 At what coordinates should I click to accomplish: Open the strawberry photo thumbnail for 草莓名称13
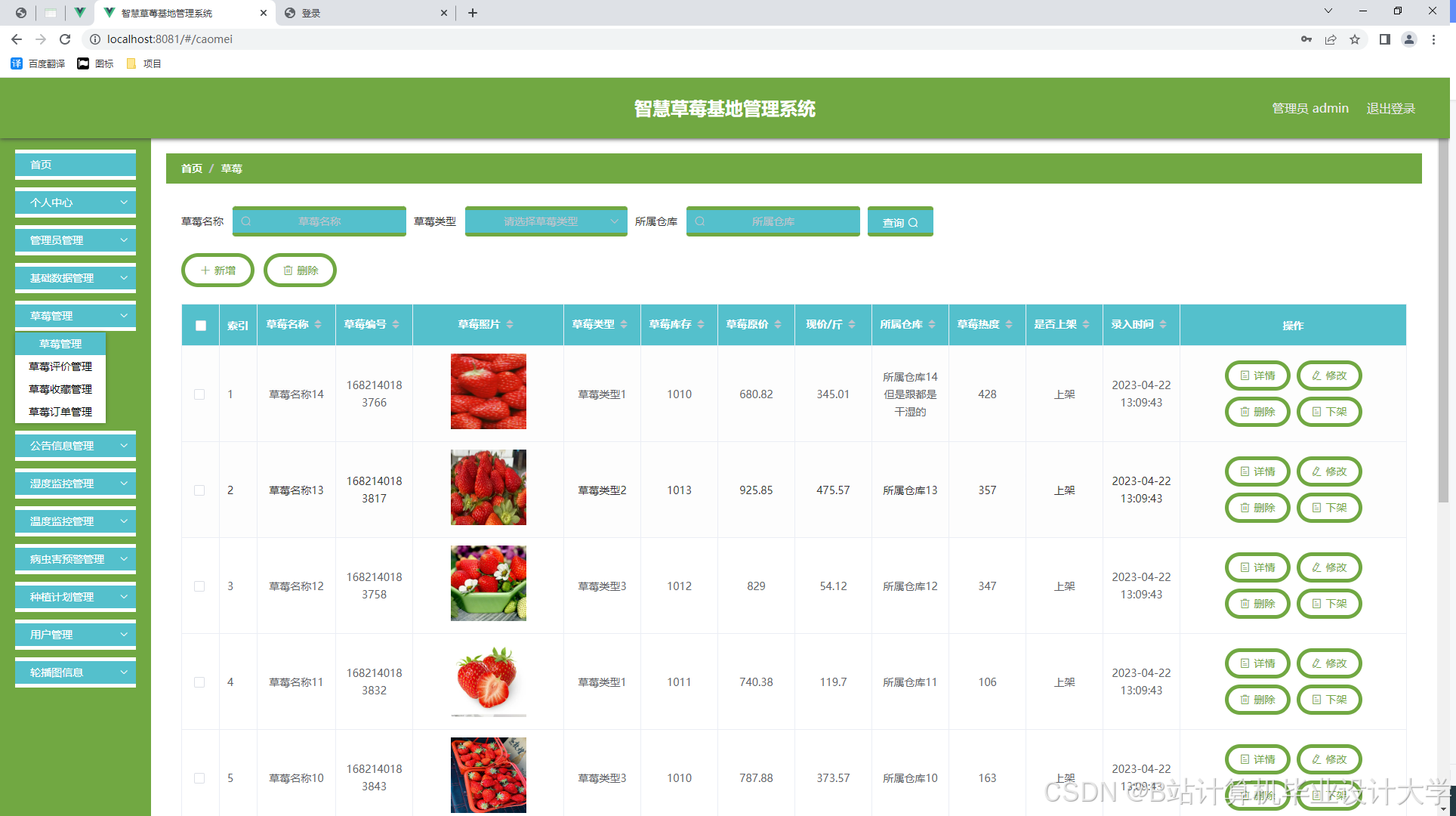click(488, 487)
